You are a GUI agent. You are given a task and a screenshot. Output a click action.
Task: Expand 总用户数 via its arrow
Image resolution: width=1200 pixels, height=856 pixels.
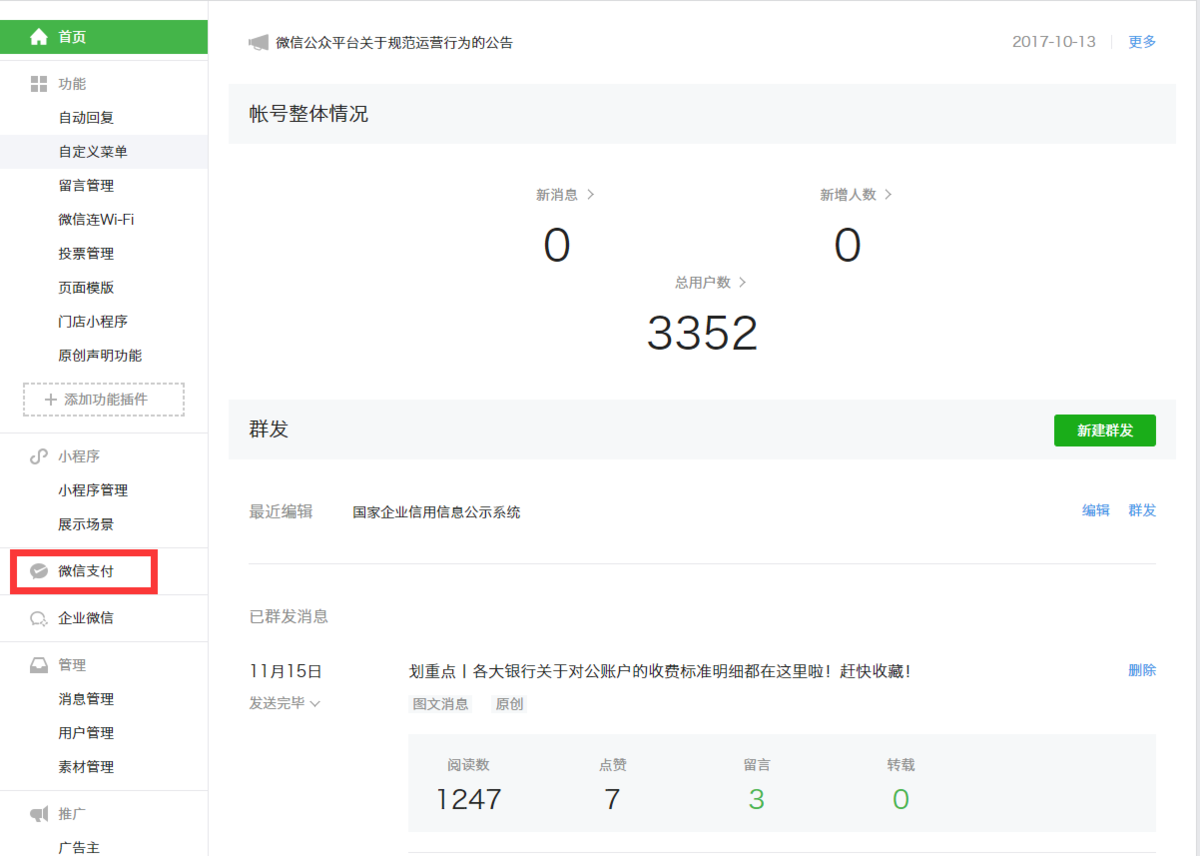pyautogui.click(x=742, y=283)
